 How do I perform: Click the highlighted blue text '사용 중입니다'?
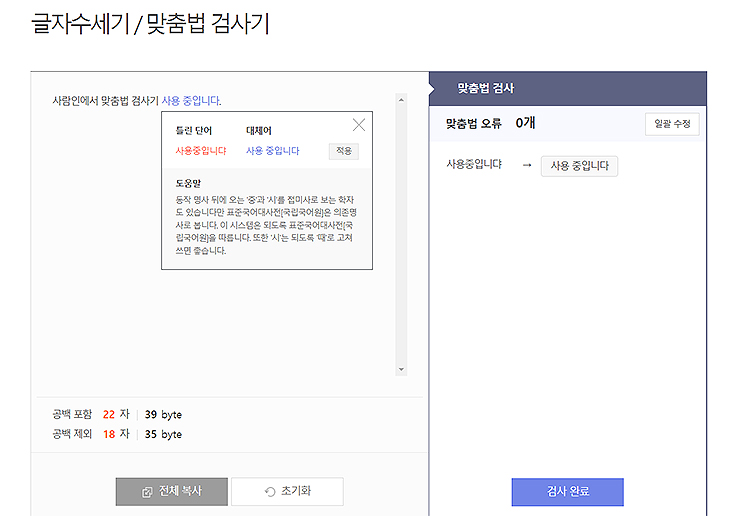(191, 101)
